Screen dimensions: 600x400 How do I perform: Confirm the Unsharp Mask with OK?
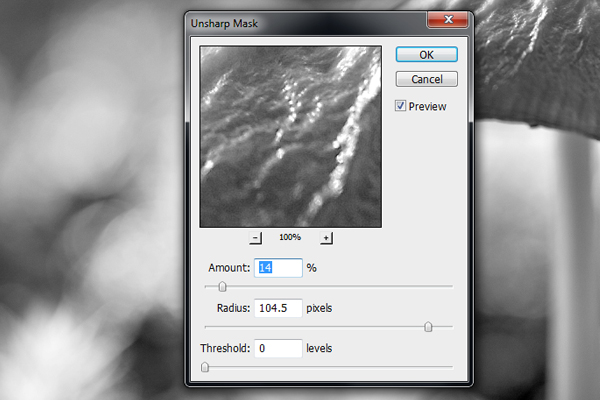426,55
